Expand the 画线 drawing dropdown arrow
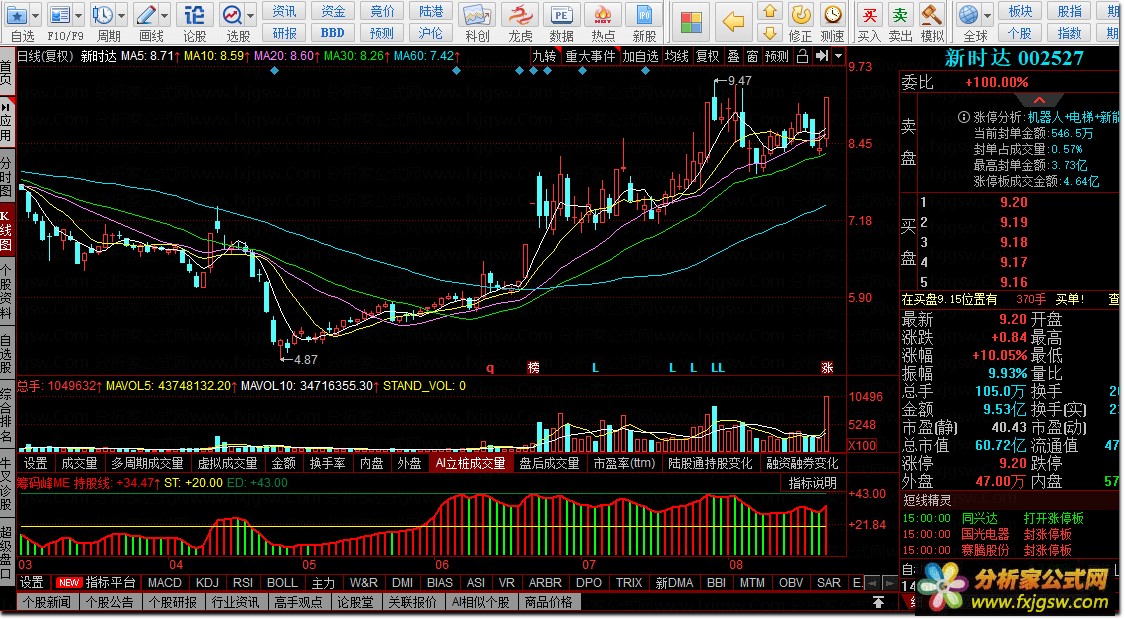Viewport: 1125px width, 619px height. pyautogui.click(x=165, y=14)
